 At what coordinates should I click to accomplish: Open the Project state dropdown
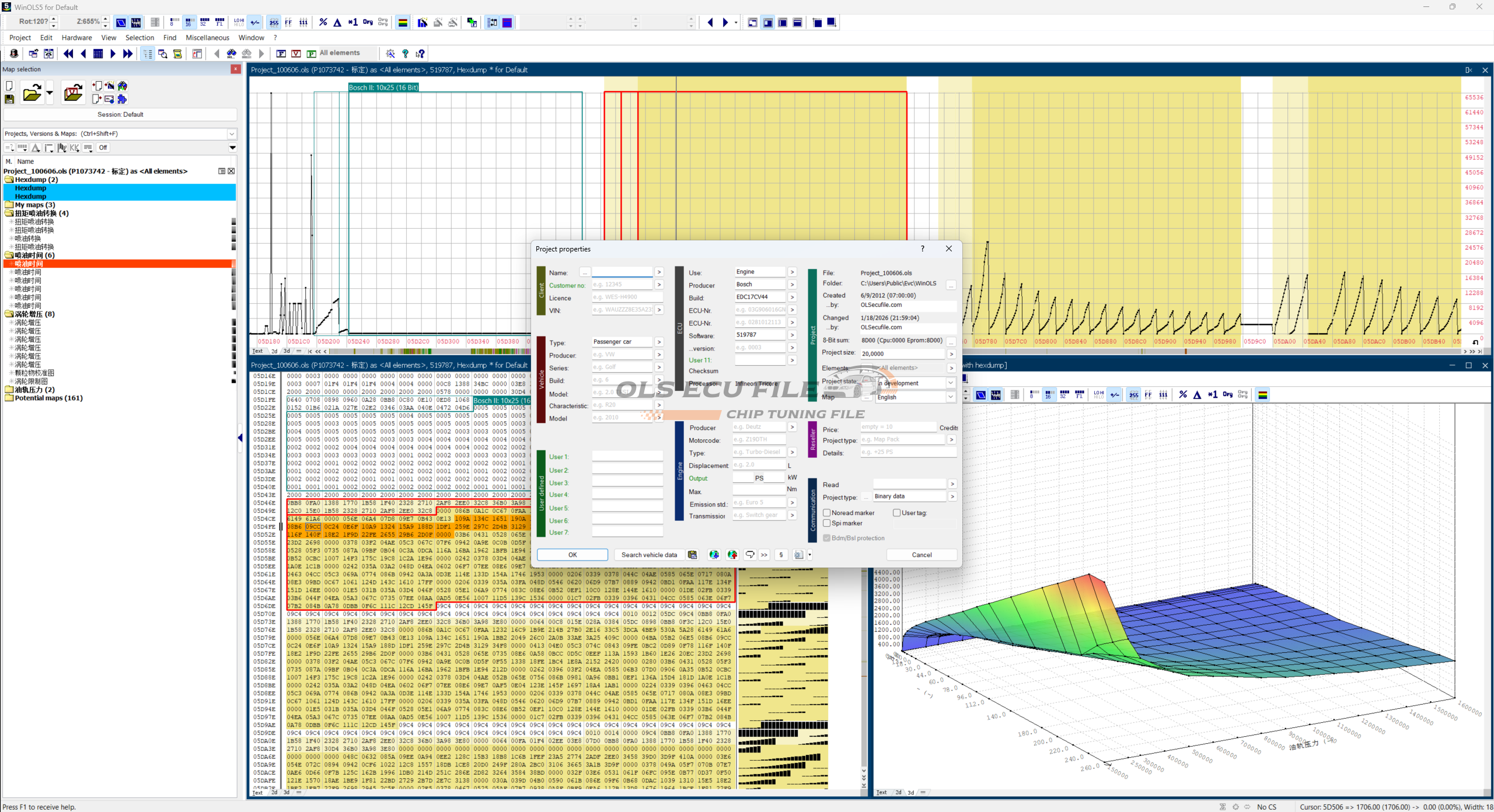951,383
